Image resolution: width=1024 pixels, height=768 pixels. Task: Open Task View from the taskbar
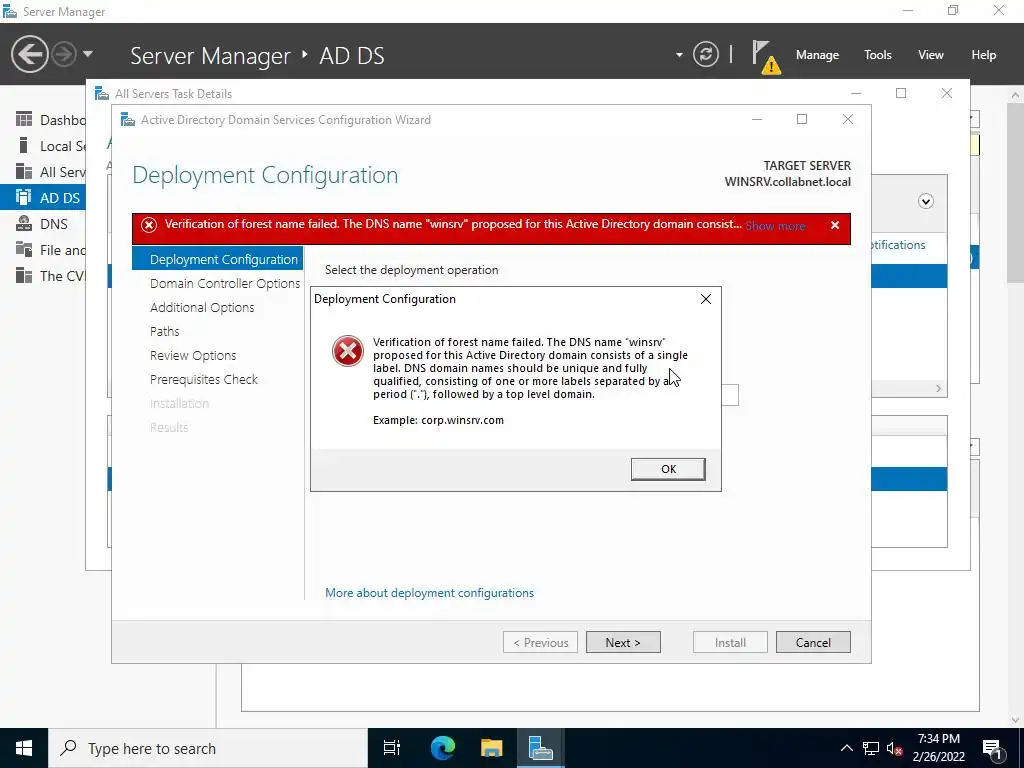pos(392,748)
